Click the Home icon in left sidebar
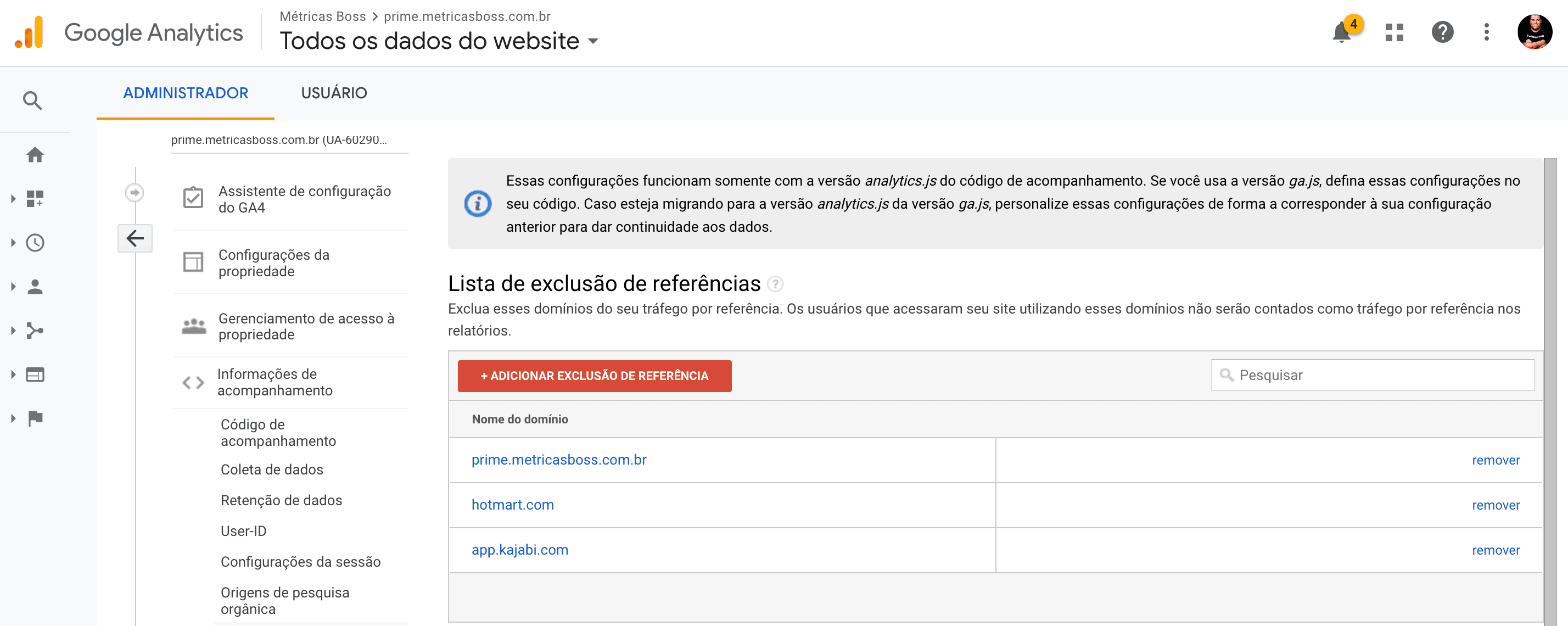Image resolution: width=1568 pixels, height=626 pixels. [x=35, y=155]
